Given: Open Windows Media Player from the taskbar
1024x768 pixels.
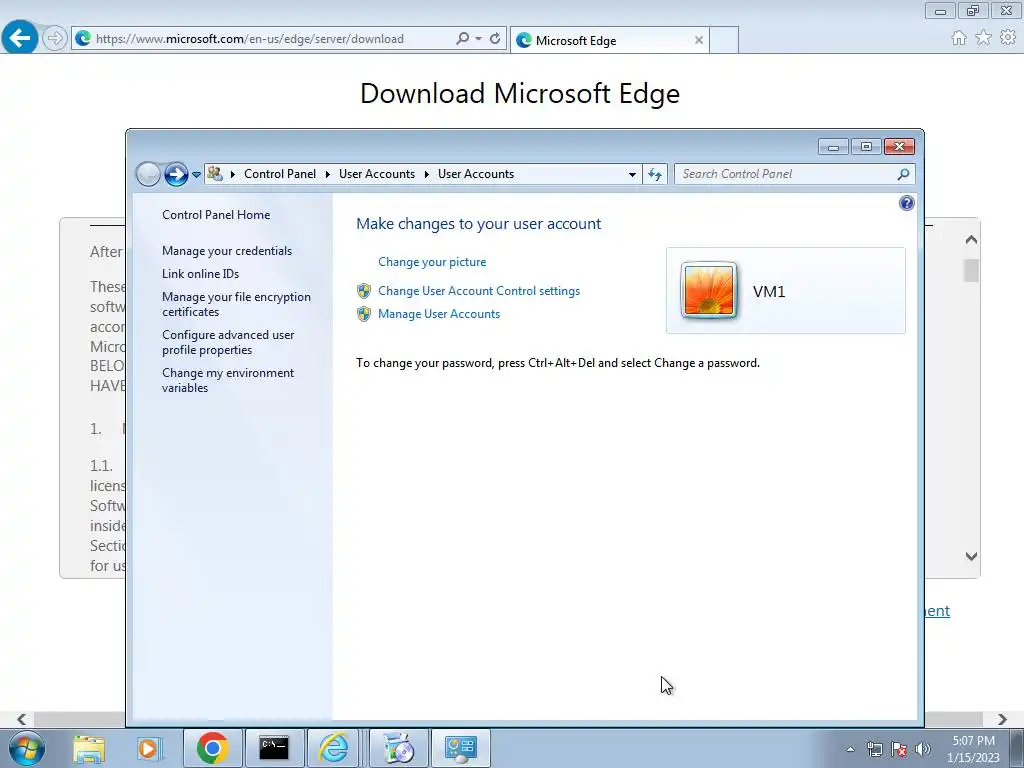Looking at the screenshot, I should (149, 748).
